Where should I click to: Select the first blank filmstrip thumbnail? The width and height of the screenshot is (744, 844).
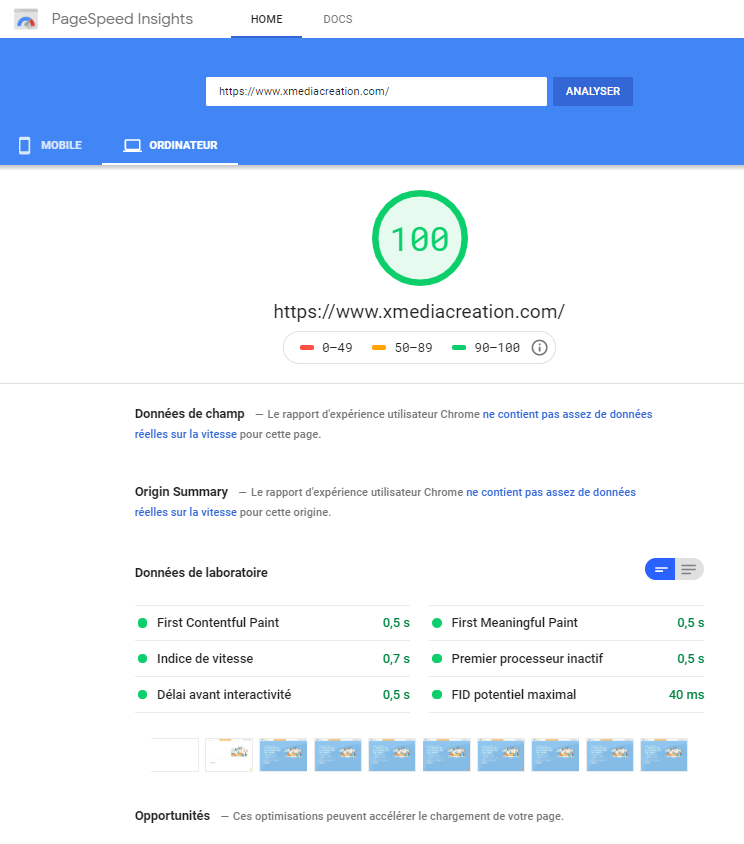(x=175, y=755)
